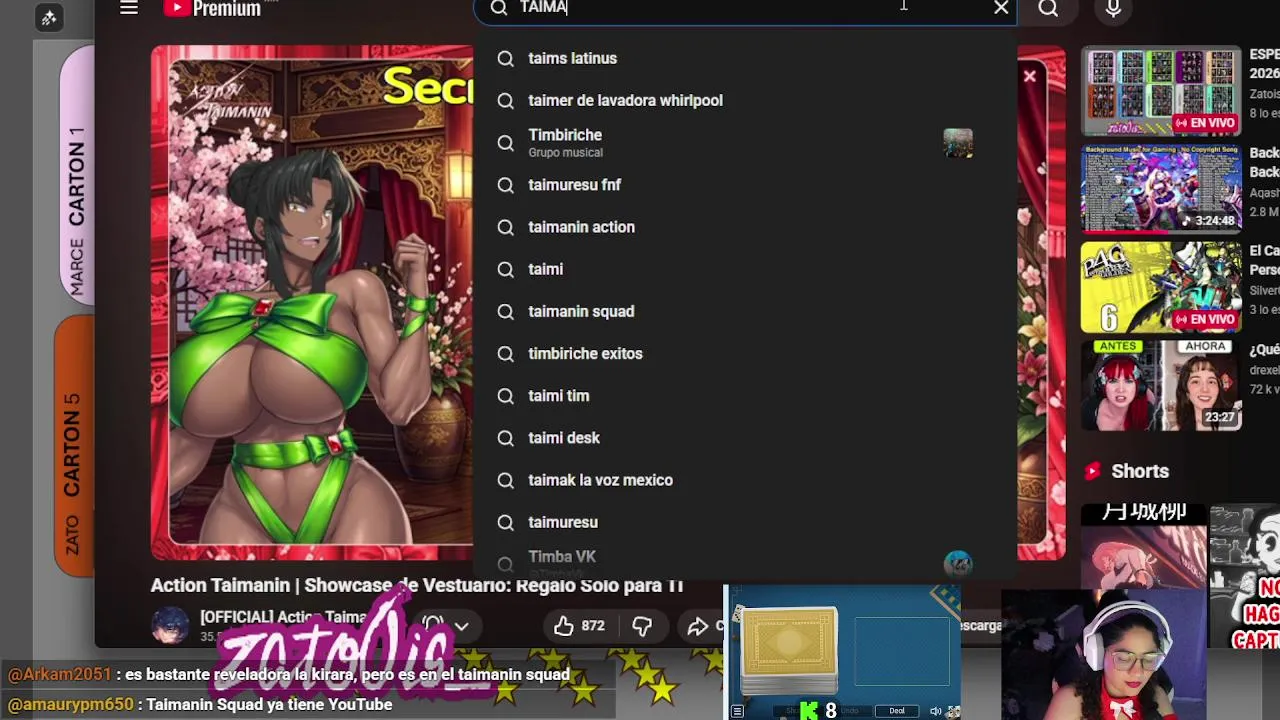Click the Shorts section heading
The height and width of the screenshot is (720, 1280).
tap(1140, 471)
